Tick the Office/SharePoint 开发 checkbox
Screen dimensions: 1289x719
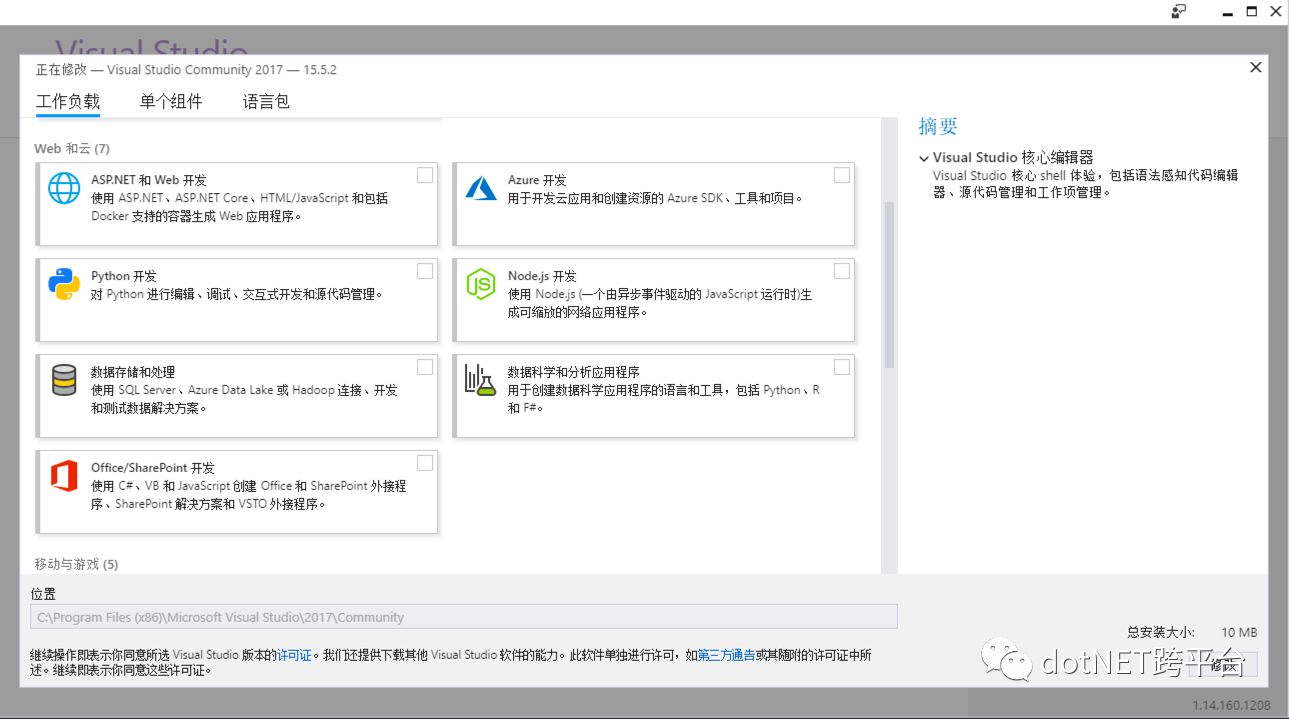coord(425,463)
